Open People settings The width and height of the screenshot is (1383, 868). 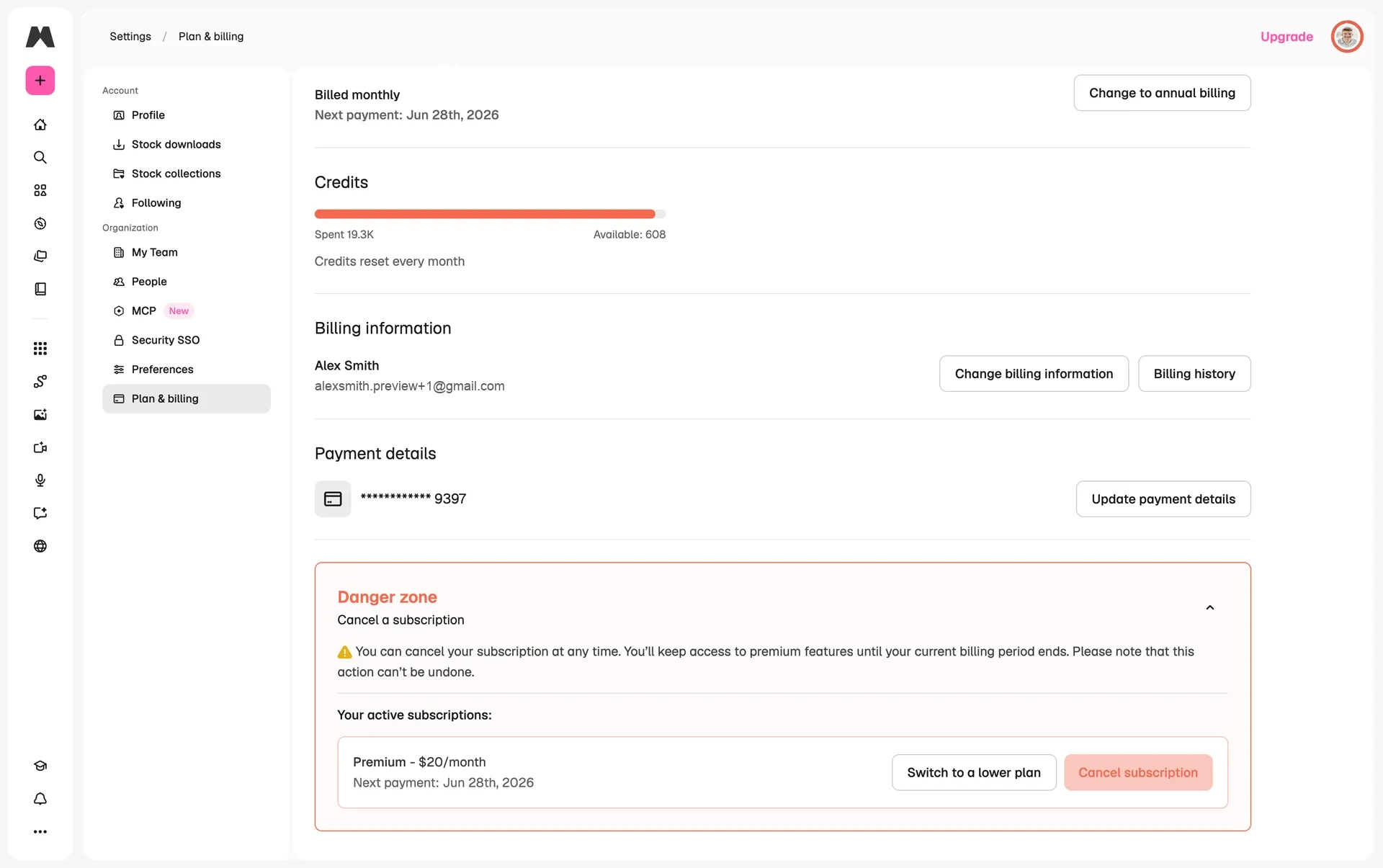pyautogui.click(x=186, y=282)
